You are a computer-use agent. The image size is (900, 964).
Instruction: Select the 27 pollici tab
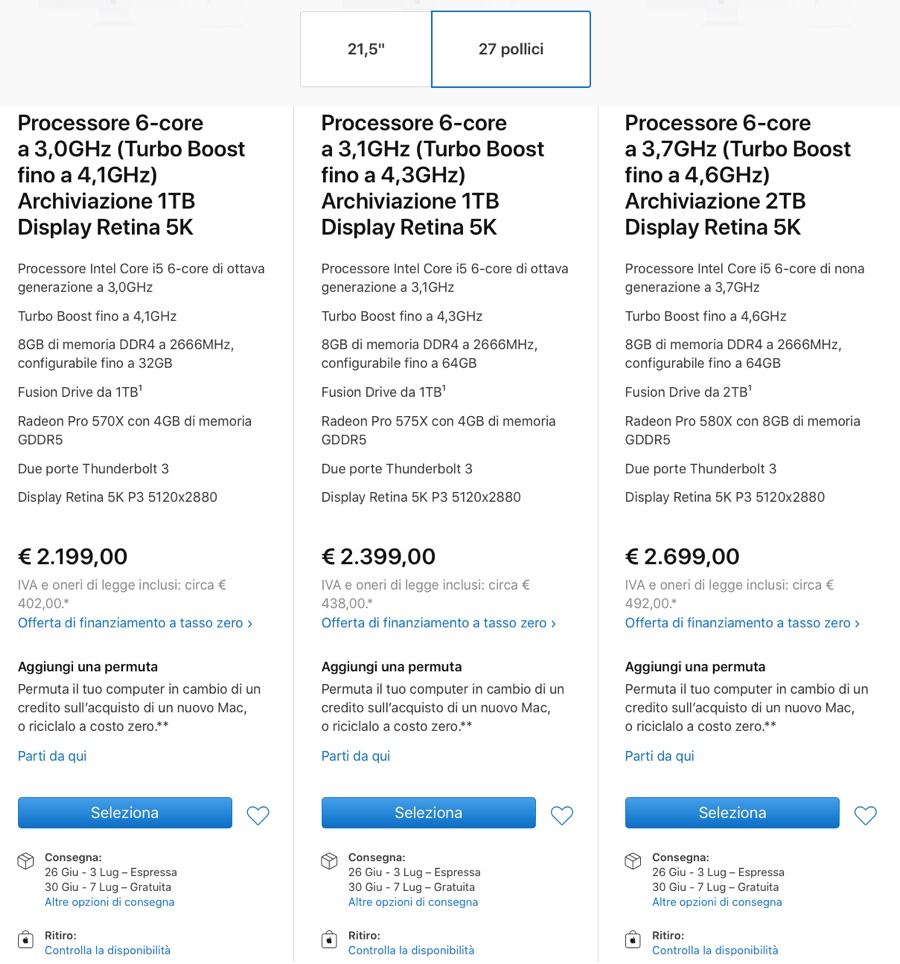[510, 48]
